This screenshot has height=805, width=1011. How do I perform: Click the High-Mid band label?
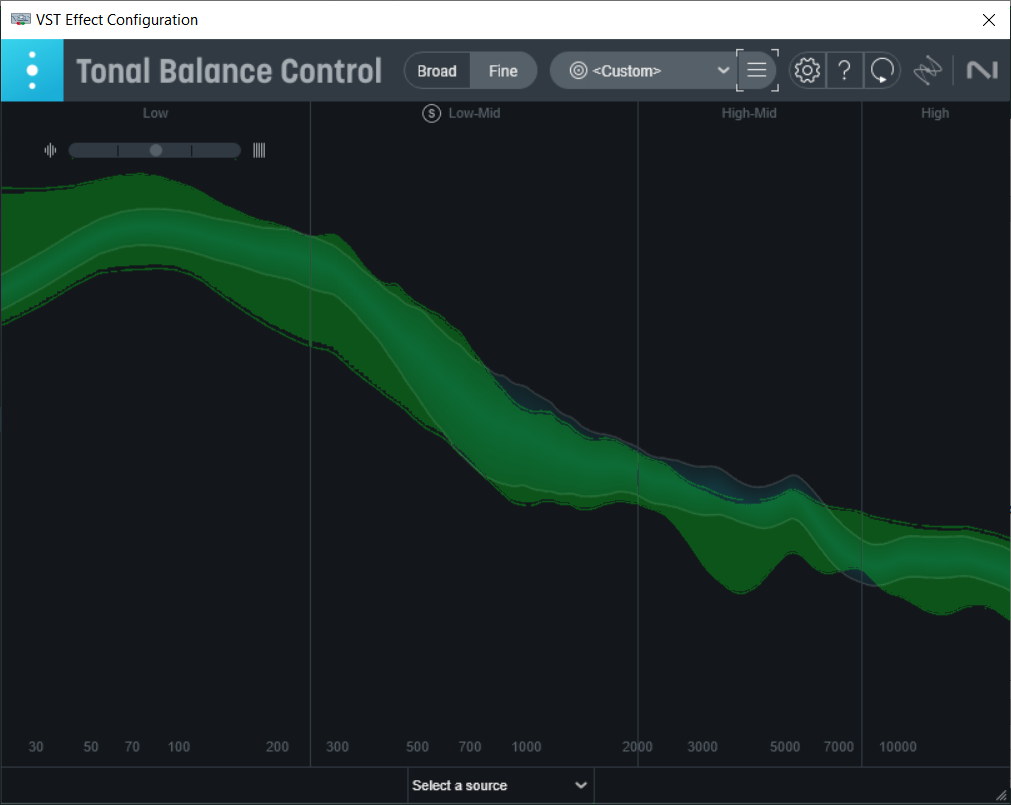tap(749, 113)
